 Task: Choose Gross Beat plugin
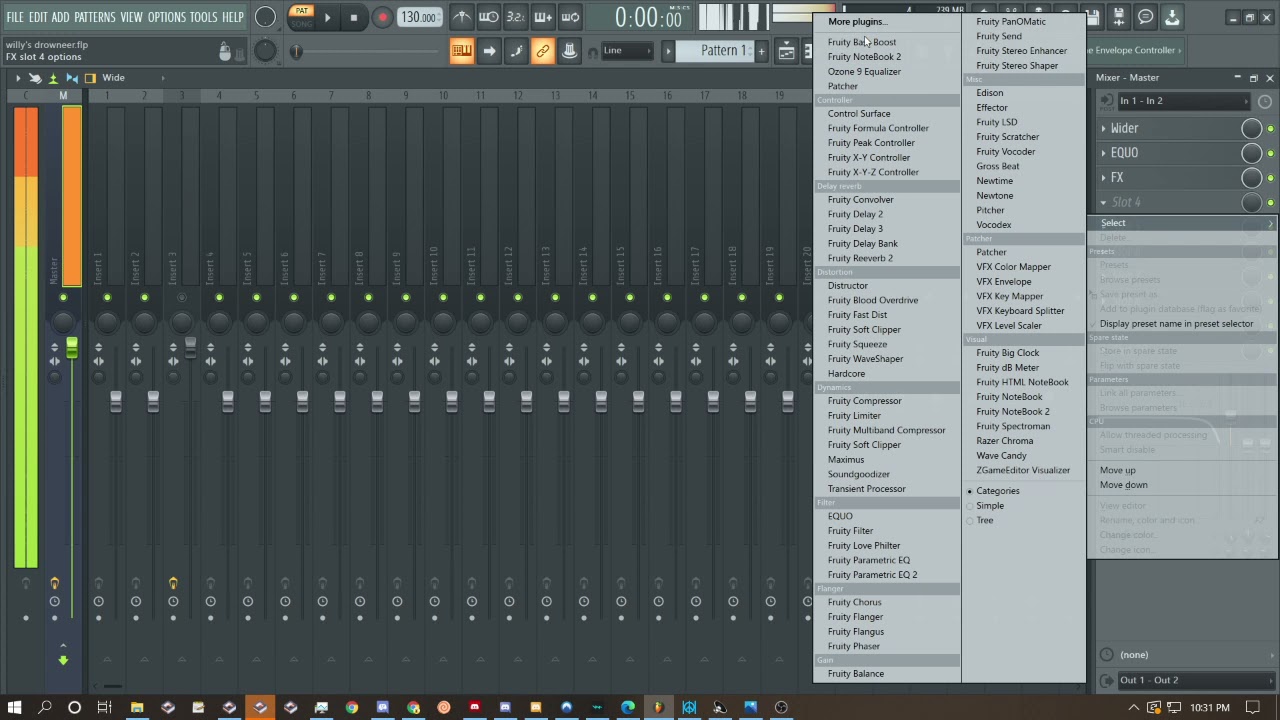point(998,166)
